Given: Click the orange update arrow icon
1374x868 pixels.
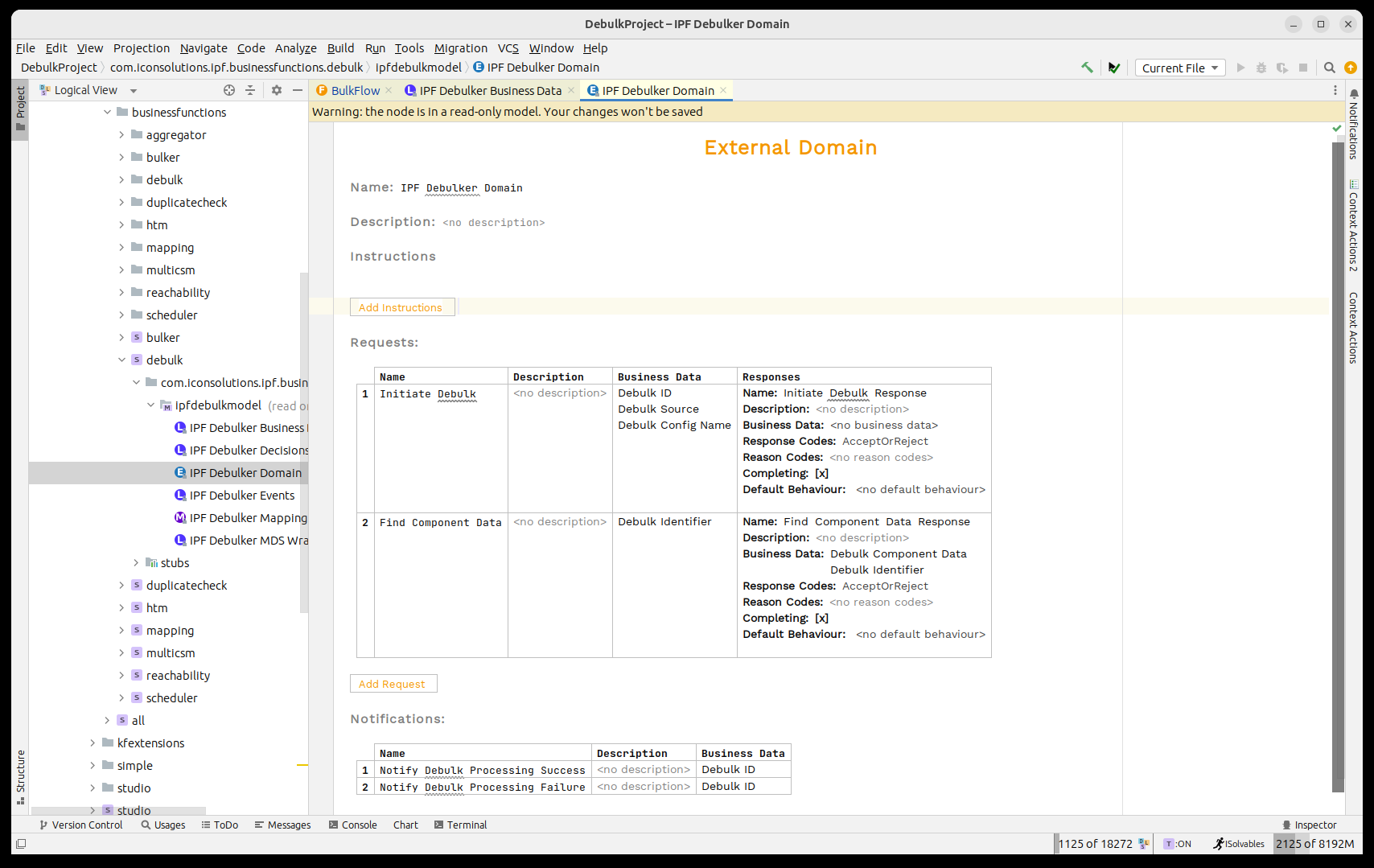Looking at the screenshot, I should [x=1351, y=68].
